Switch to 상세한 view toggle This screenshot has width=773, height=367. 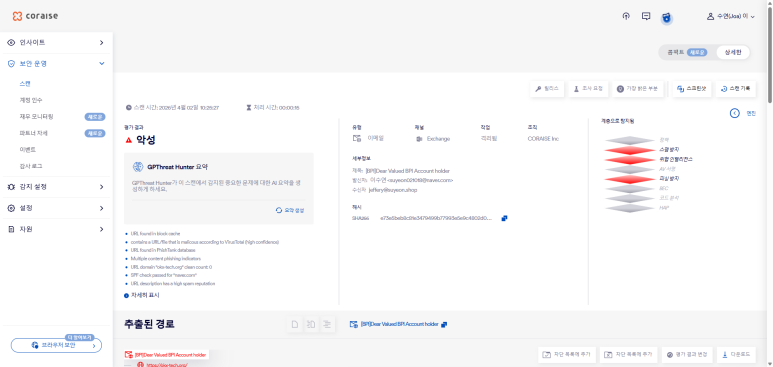733,52
